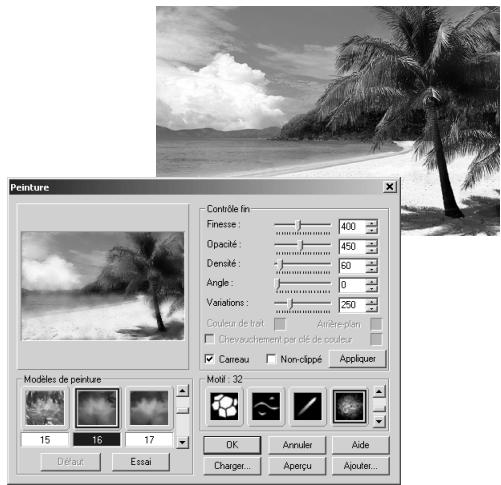Choose paint model thumbnail 16
Screen dimensions: 501x485
coord(97,408)
